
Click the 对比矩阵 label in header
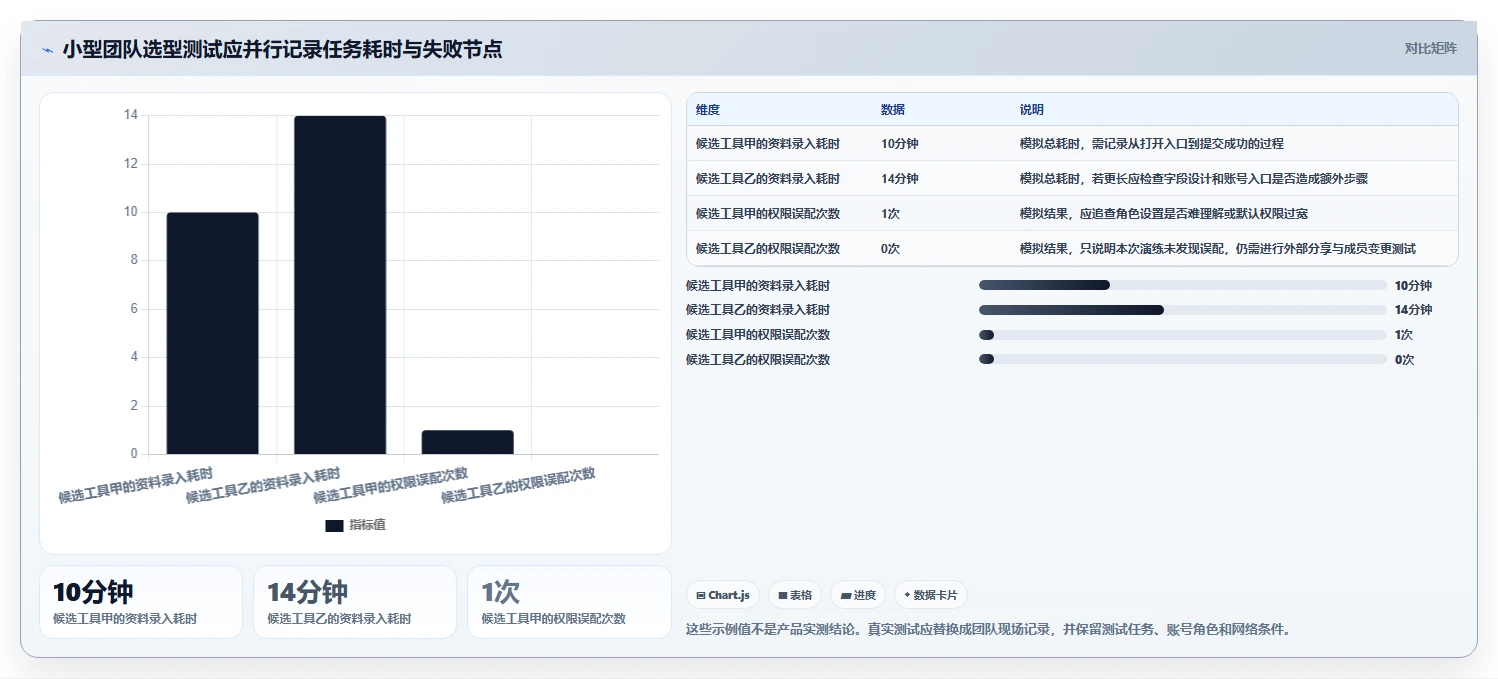point(1431,48)
